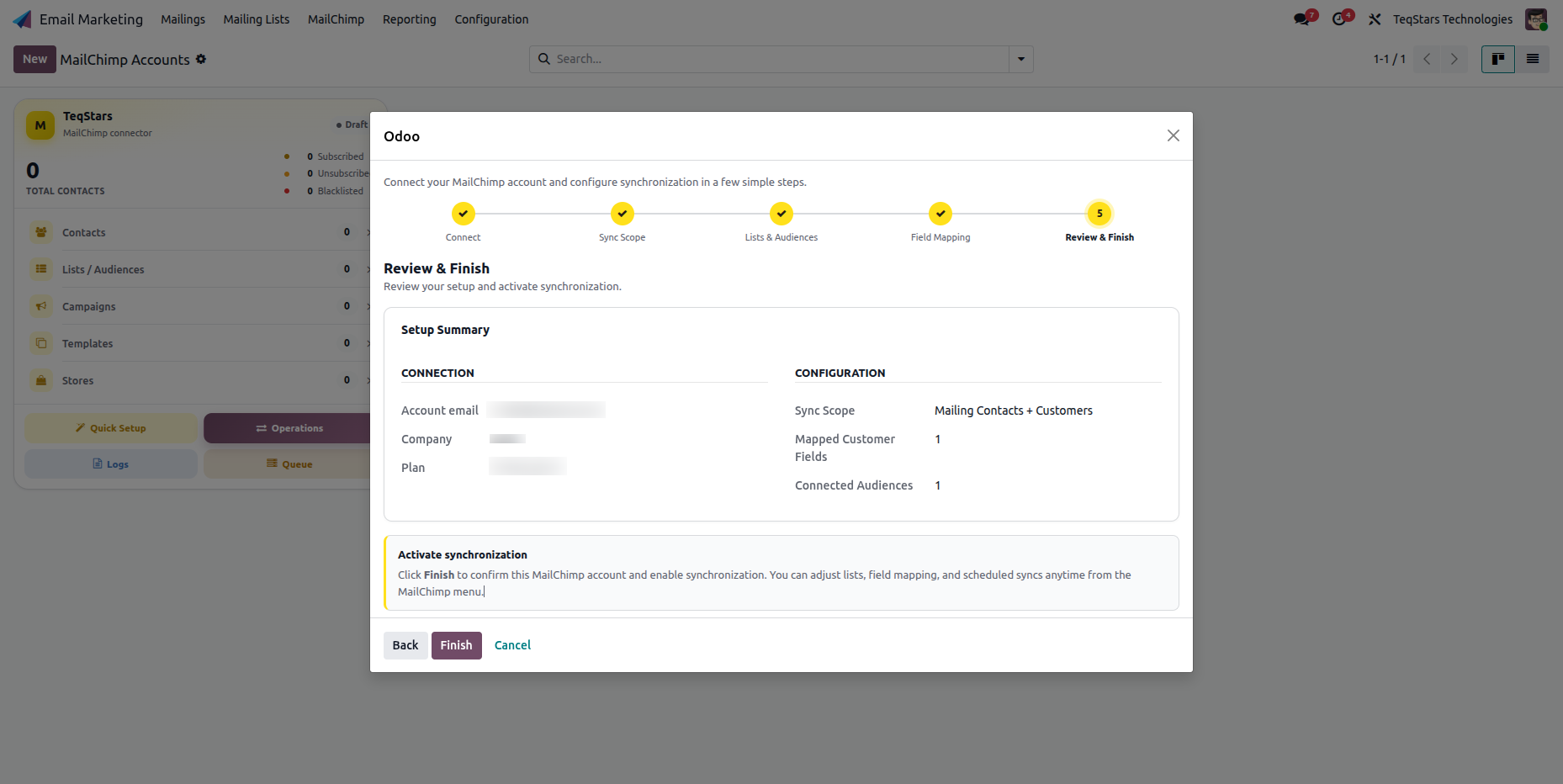Viewport: 1563px width, 784px height.
Task: Click the Subscribed count line
Action: pos(335,156)
